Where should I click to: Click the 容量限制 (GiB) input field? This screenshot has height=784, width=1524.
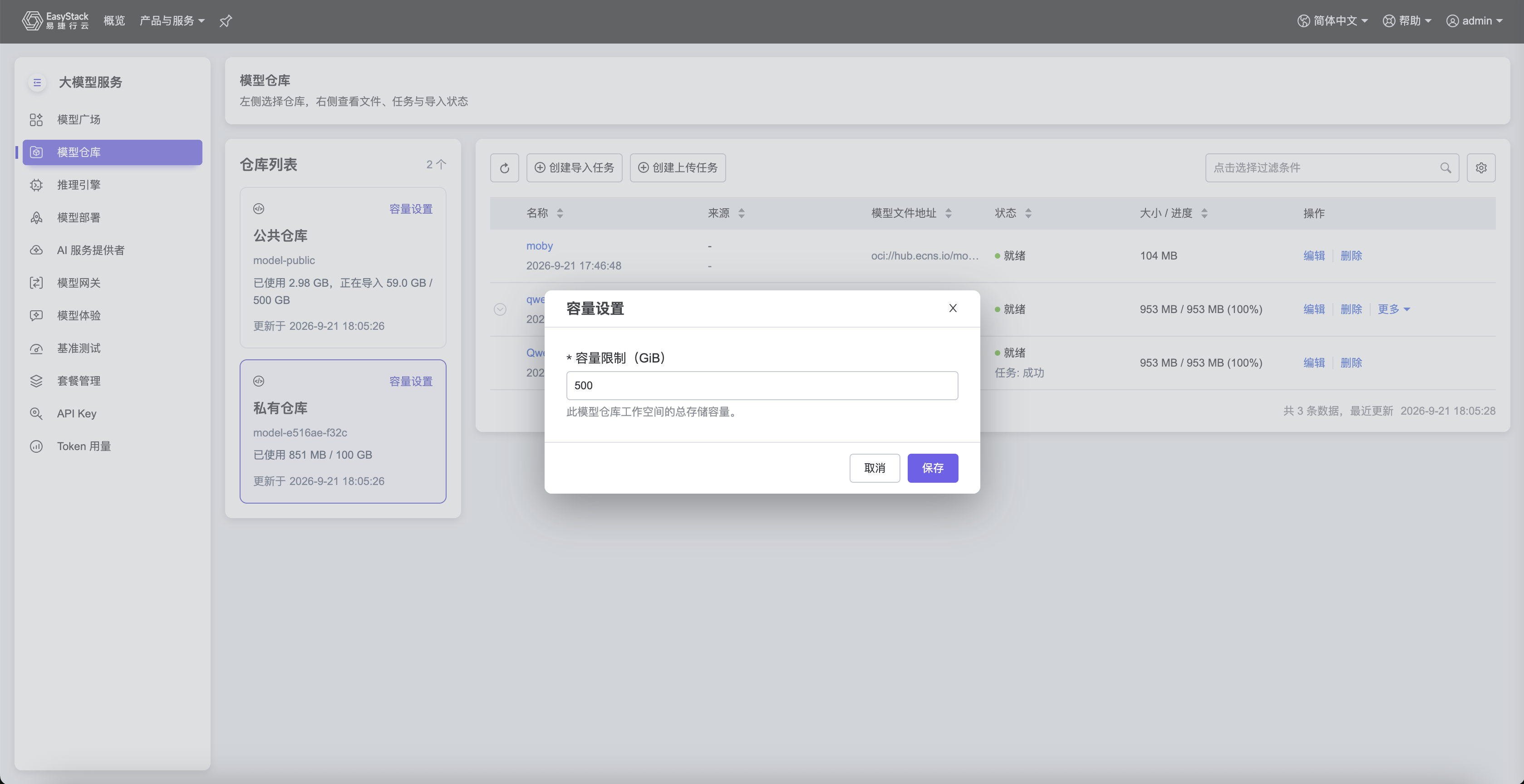click(x=762, y=386)
